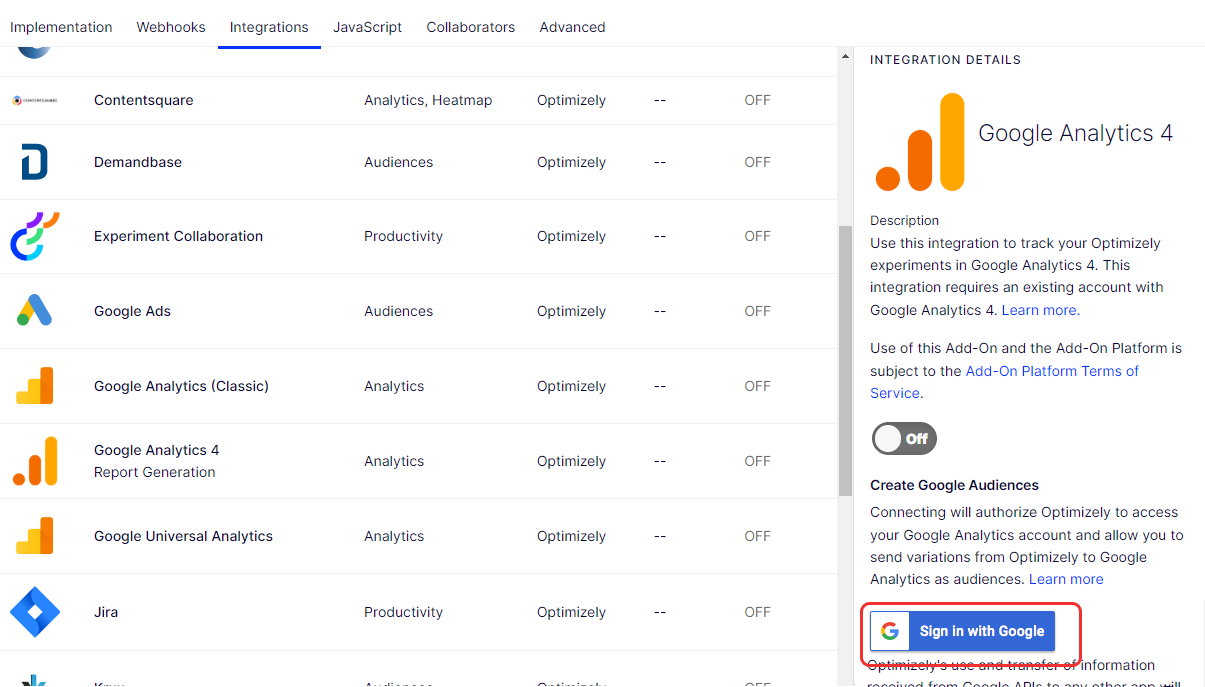Viewport: 1205px width, 687px height.
Task: Click OFF status in Google Analytics 4 row
Action: point(757,461)
